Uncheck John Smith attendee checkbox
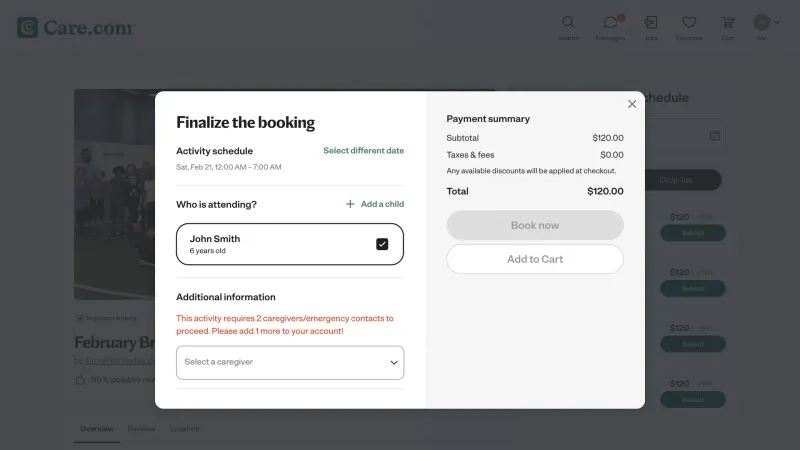800x450 pixels. [x=382, y=244]
